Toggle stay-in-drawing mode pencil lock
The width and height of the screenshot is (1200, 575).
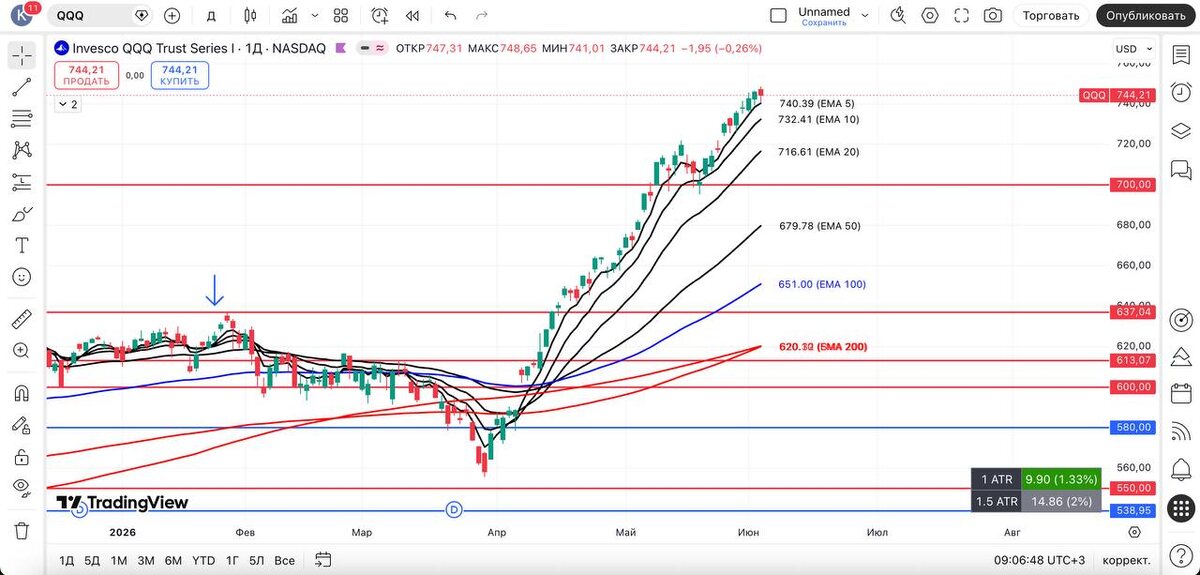[22, 425]
